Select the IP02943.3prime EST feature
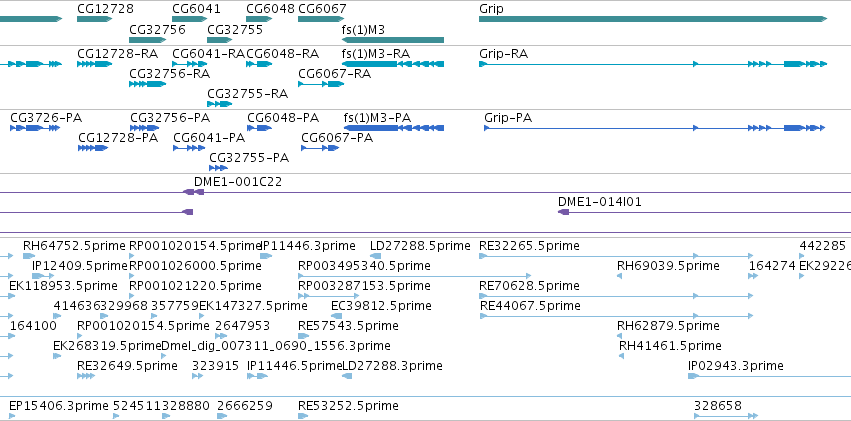The width and height of the screenshot is (851, 421). [x=769, y=376]
